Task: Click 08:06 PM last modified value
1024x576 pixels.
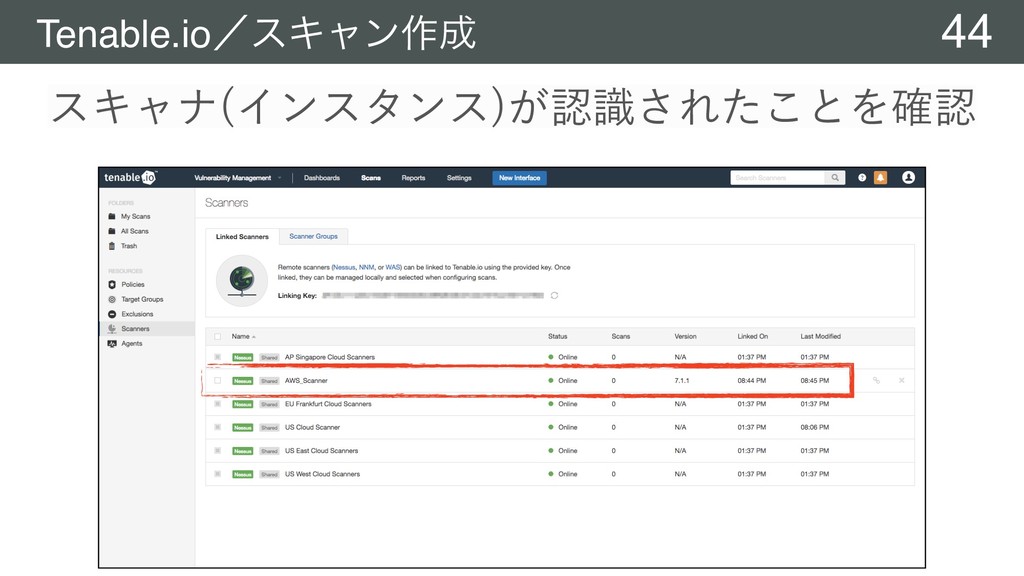Action: pos(814,428)
